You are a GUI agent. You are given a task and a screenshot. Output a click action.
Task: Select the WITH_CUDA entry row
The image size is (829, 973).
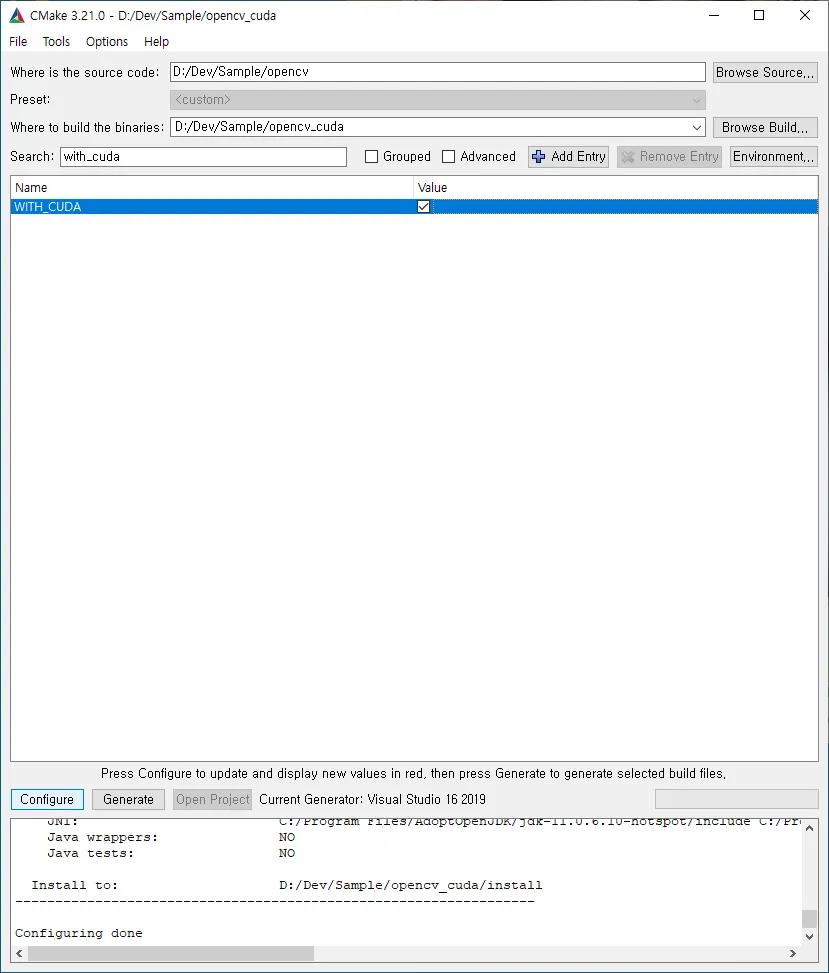pos(414,207)
